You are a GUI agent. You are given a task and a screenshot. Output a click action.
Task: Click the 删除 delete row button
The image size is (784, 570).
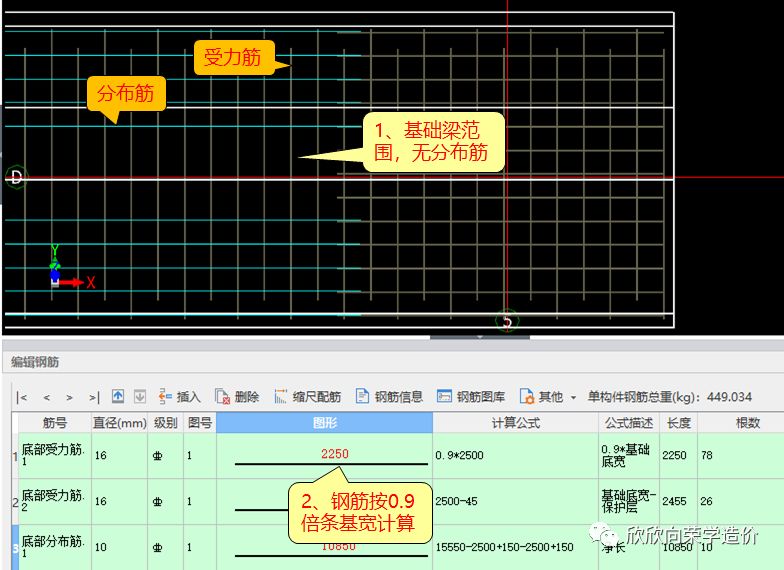[x=237, y=396]
